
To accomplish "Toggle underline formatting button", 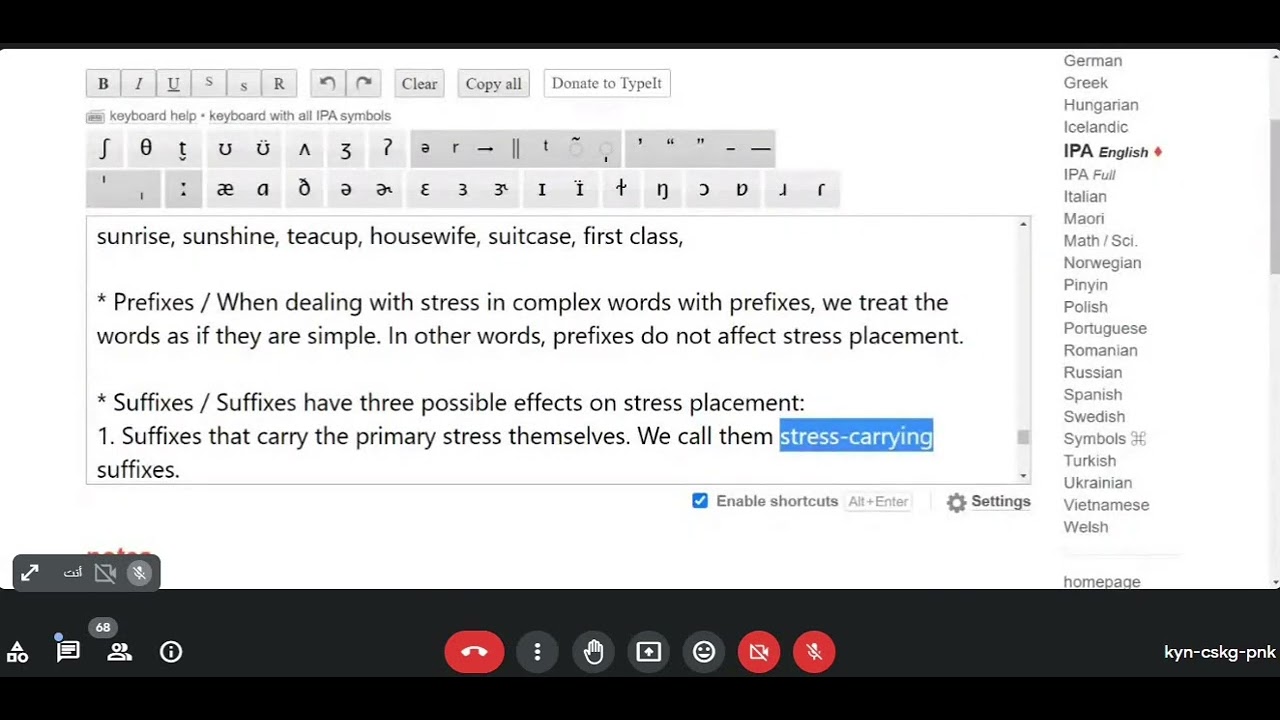I will click(173, 83).
